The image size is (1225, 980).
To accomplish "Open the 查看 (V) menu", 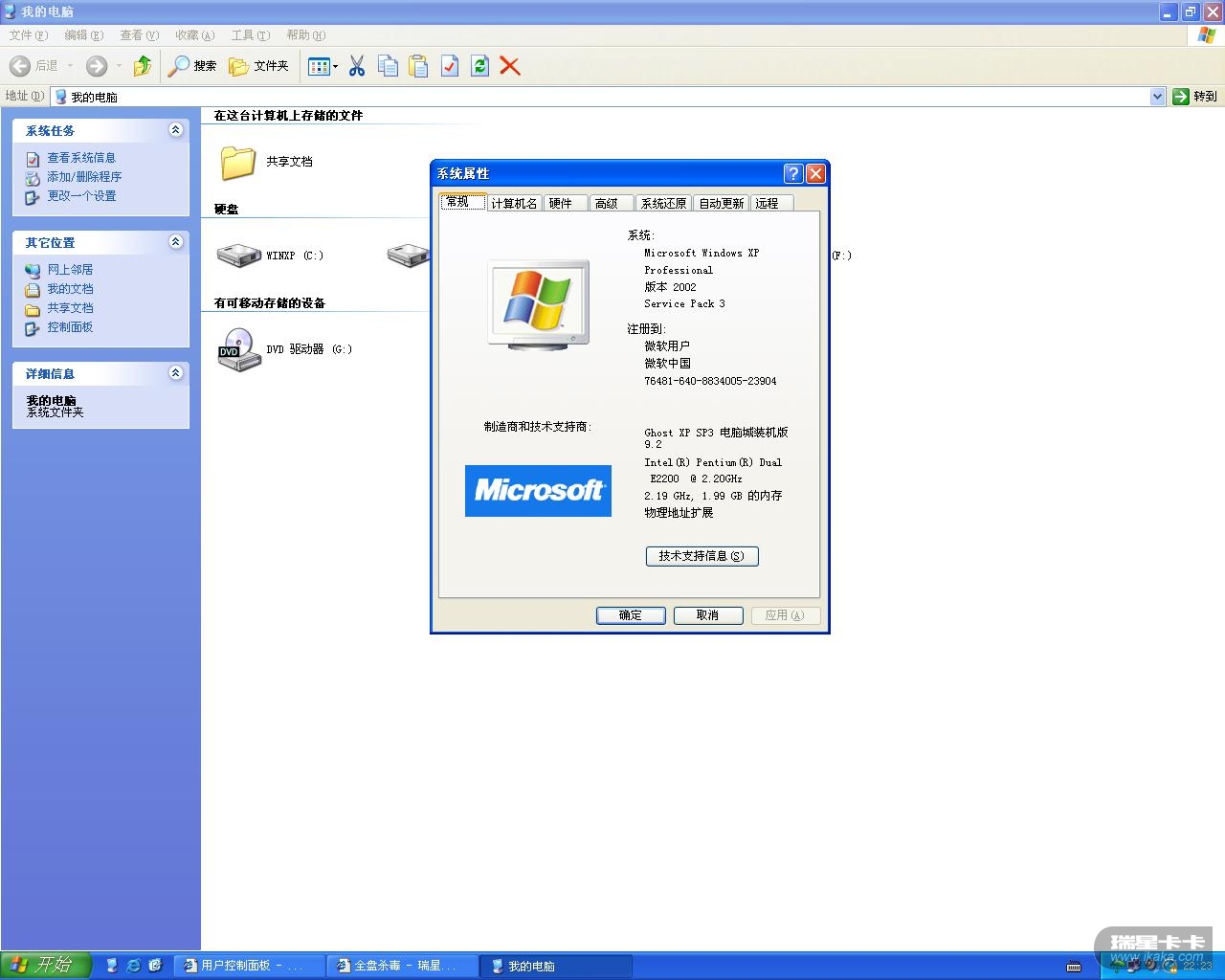I will (140, 35).
